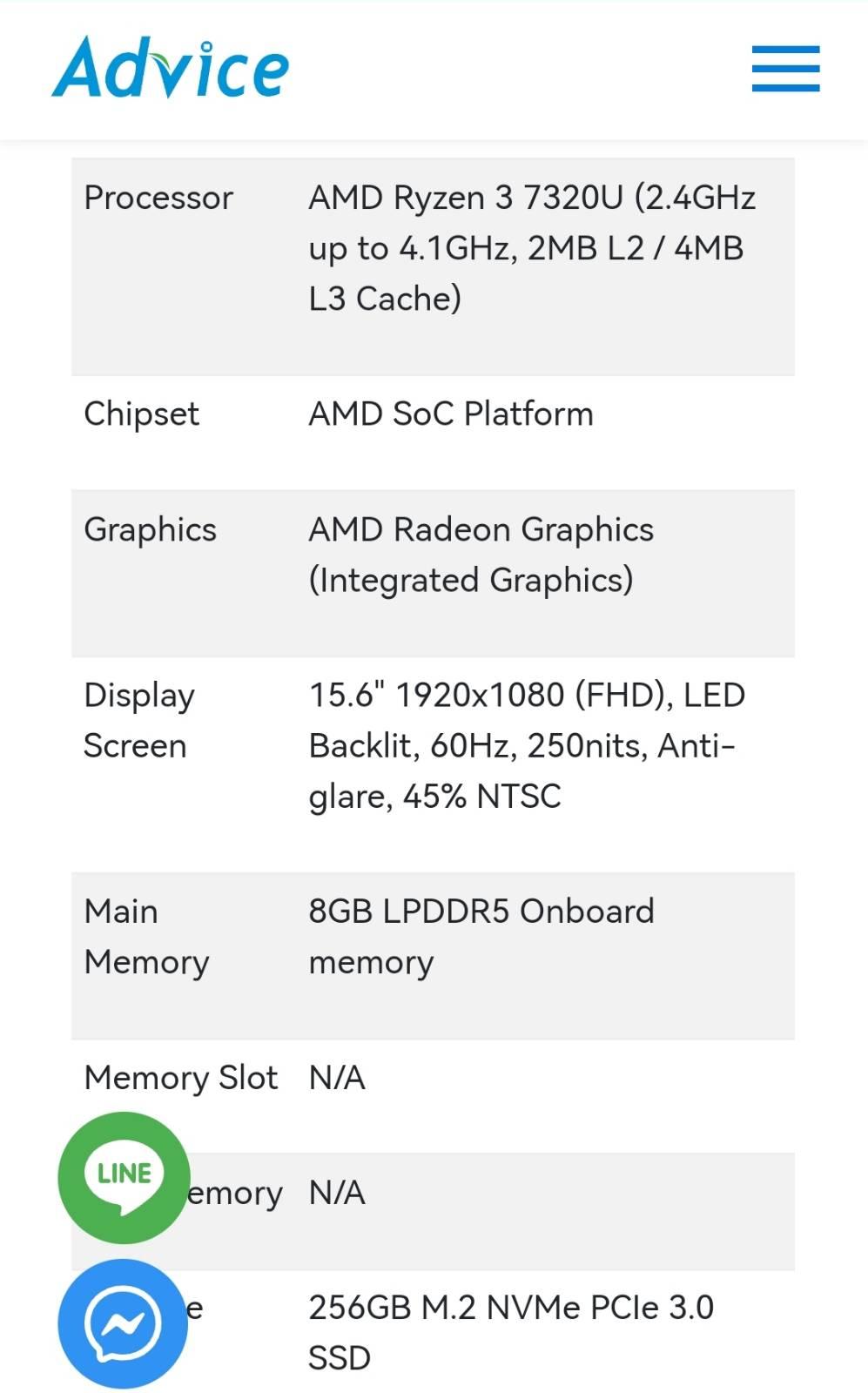Screen dimensions: 868x1393
Task: Open Messenger chat button
Action: pyautogui.click(x=123, y=1323)
